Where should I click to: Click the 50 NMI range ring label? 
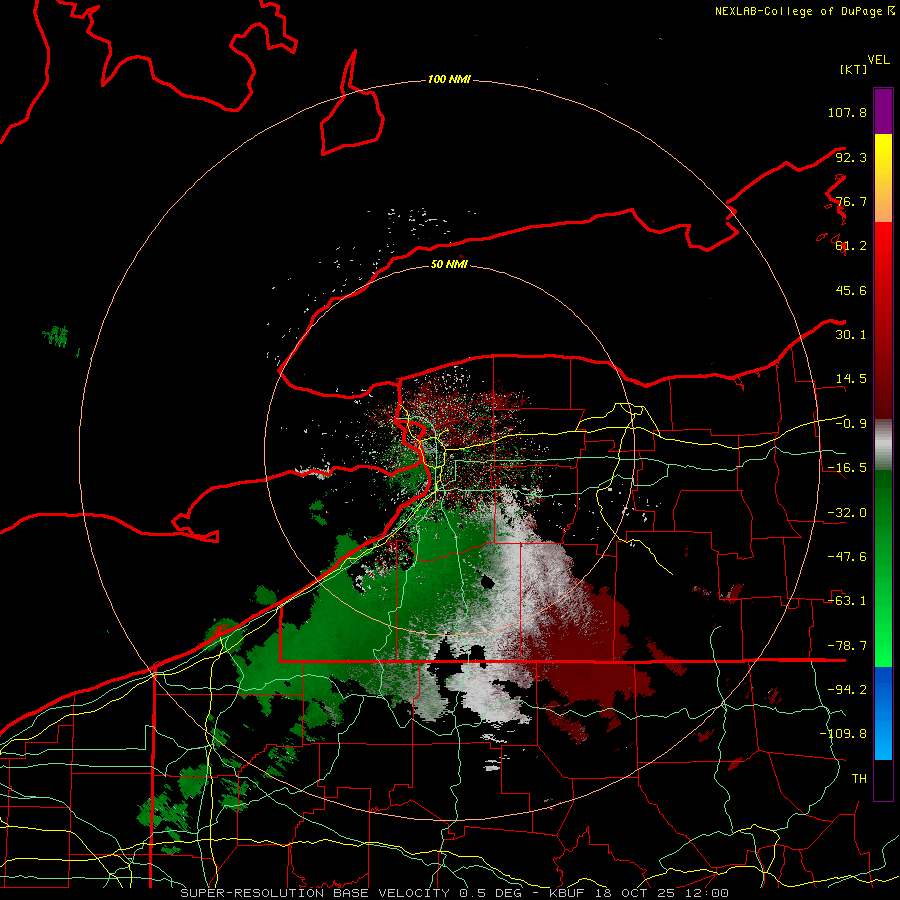tap(449, 265)
